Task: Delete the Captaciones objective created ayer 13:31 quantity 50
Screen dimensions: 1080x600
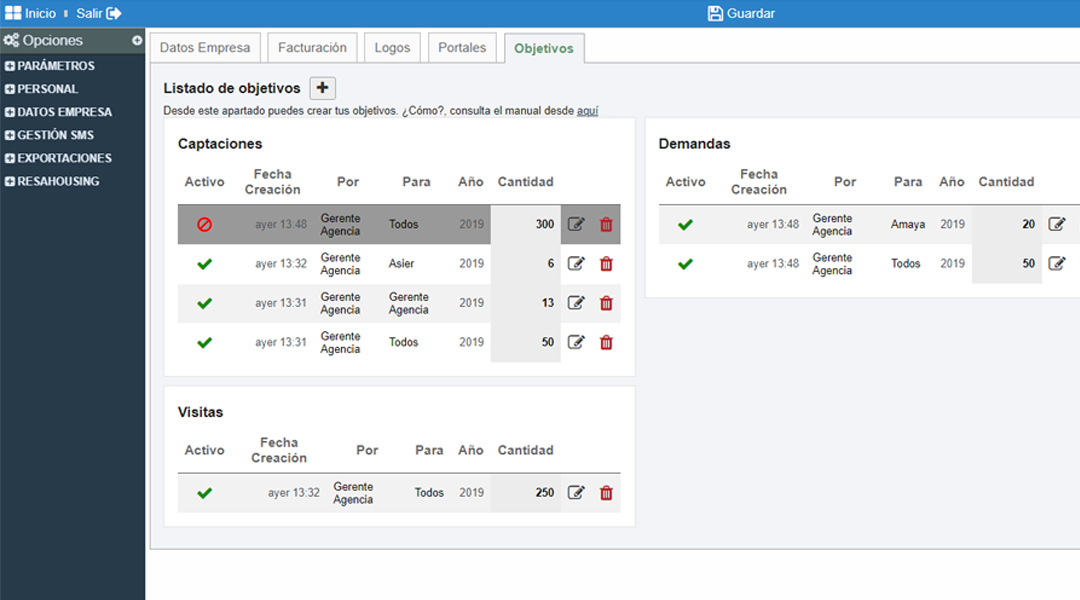Action: click(x=606, y=342)
